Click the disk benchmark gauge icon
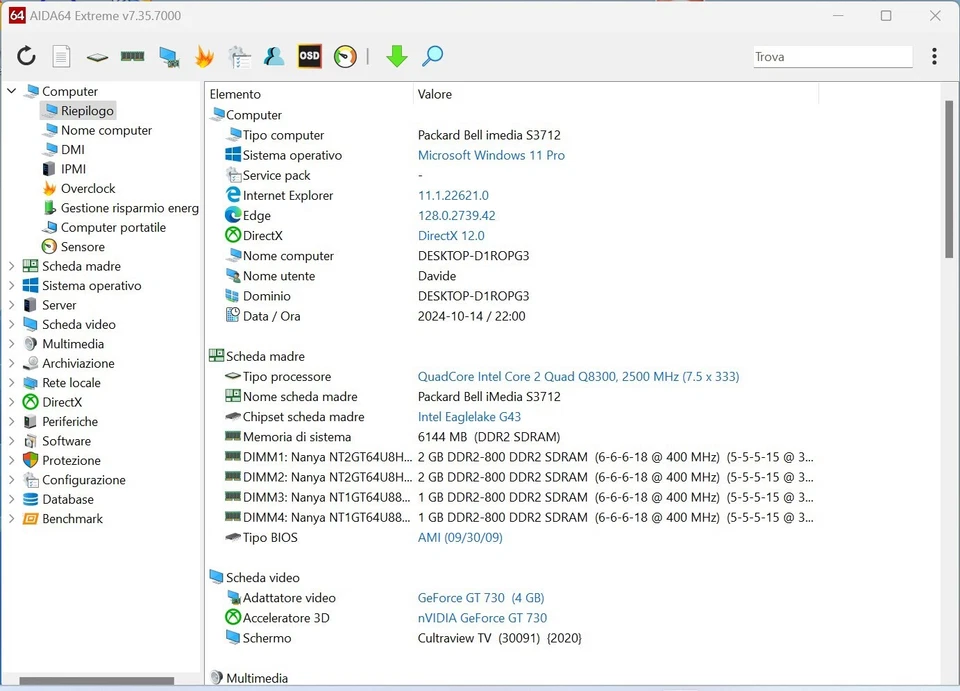The height and width of the screenshot is (691, 960). [x=345, y=56]
